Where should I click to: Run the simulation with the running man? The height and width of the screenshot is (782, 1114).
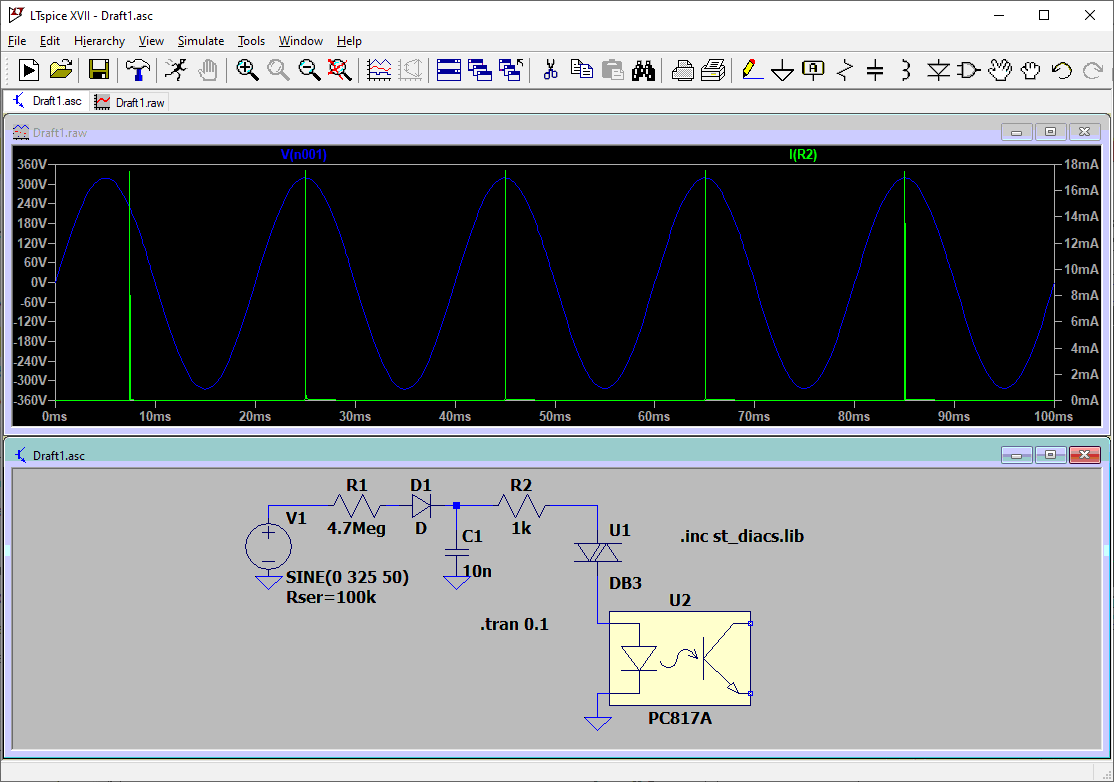[x=175, y=70]
